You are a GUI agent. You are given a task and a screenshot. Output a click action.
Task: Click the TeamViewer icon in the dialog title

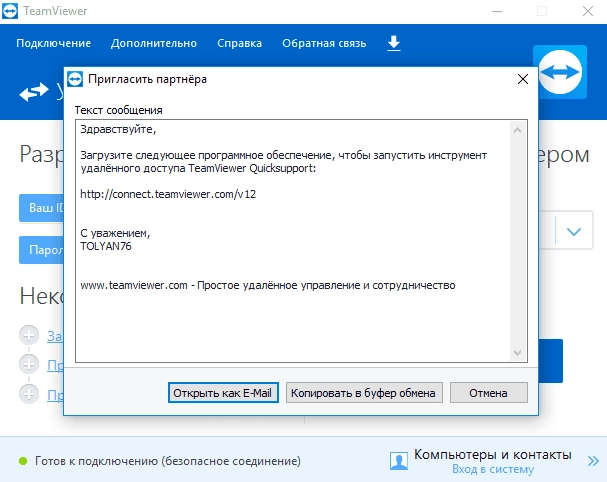(x=75, y=79)
